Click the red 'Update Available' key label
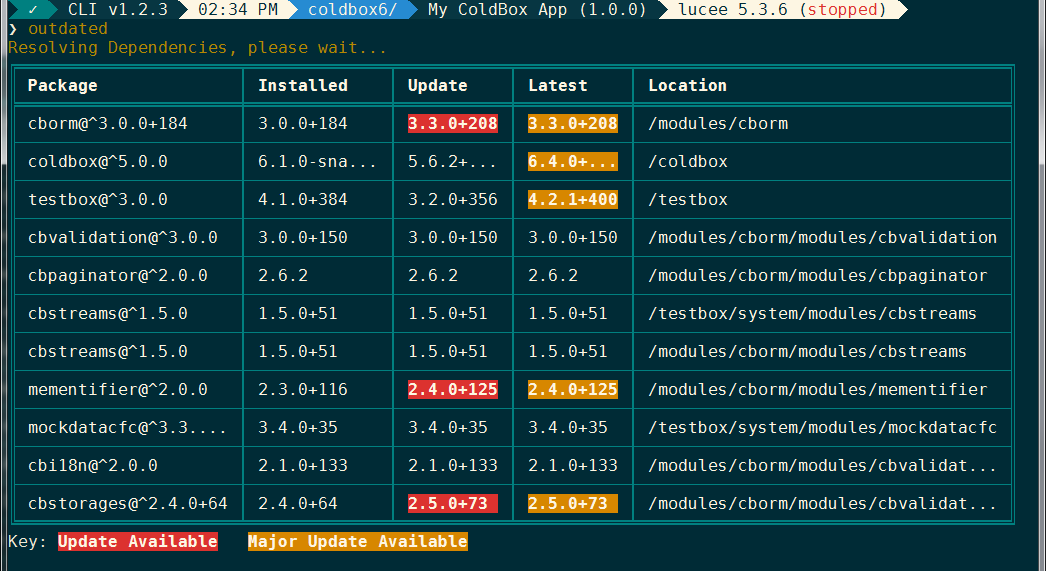The image size is (1046, 571). [138, 542]
